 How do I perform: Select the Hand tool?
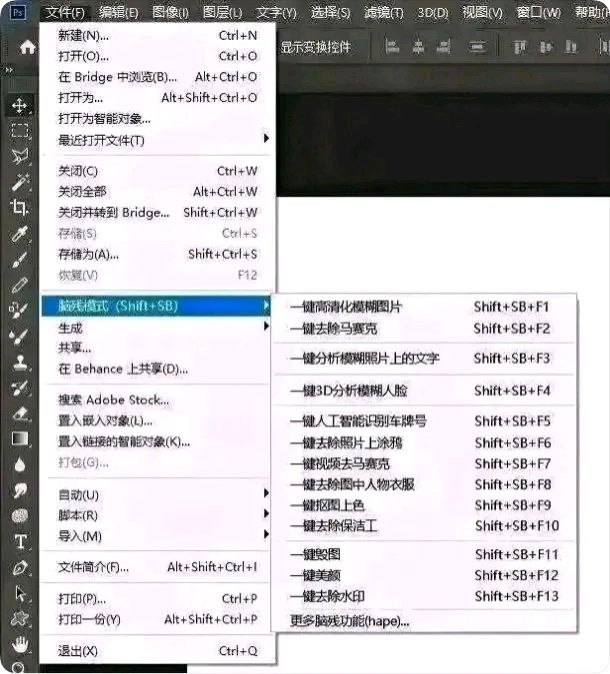click(x=20, y=643)
